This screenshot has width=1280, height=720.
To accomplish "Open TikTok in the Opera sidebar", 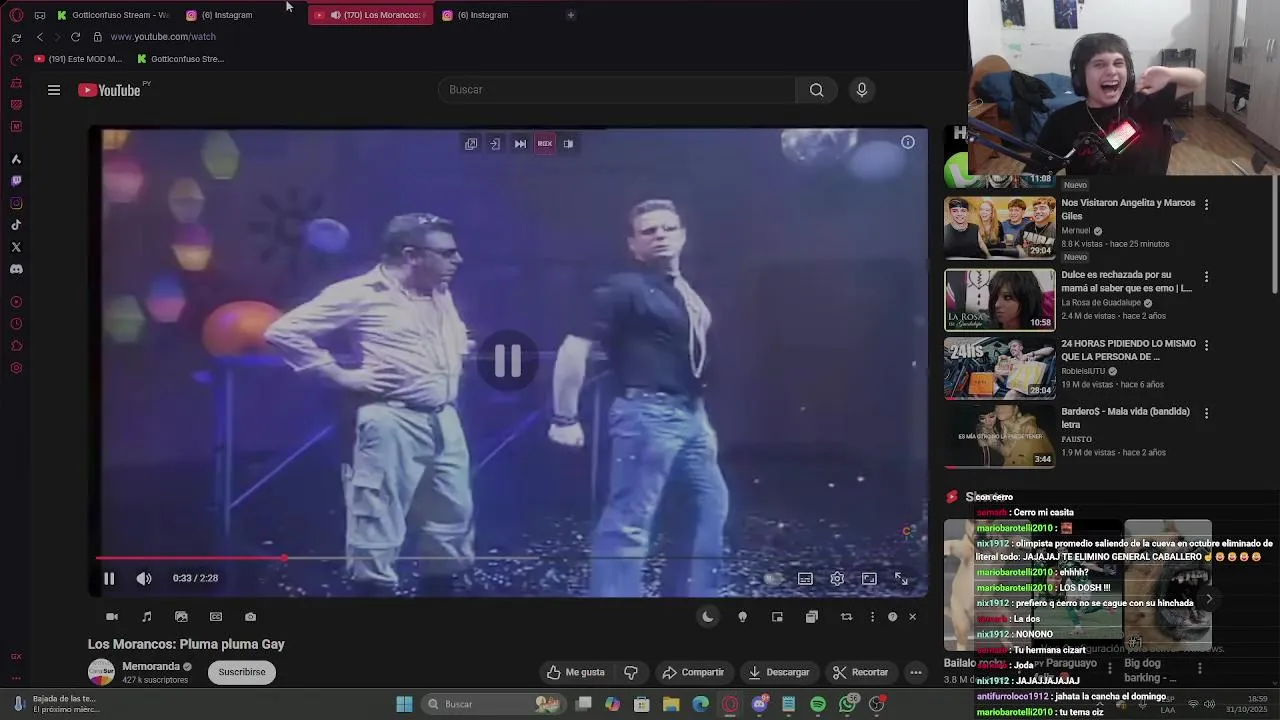I will coord(16,225).
